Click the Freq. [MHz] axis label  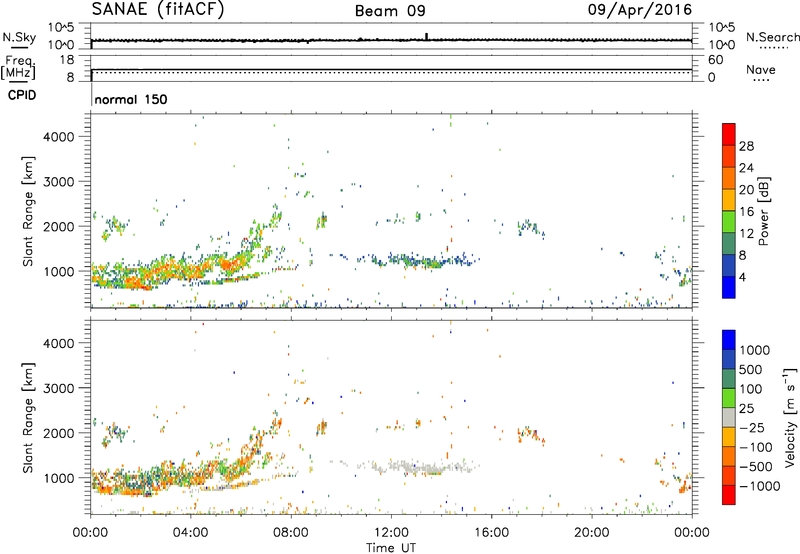click(x=18, y=68)
